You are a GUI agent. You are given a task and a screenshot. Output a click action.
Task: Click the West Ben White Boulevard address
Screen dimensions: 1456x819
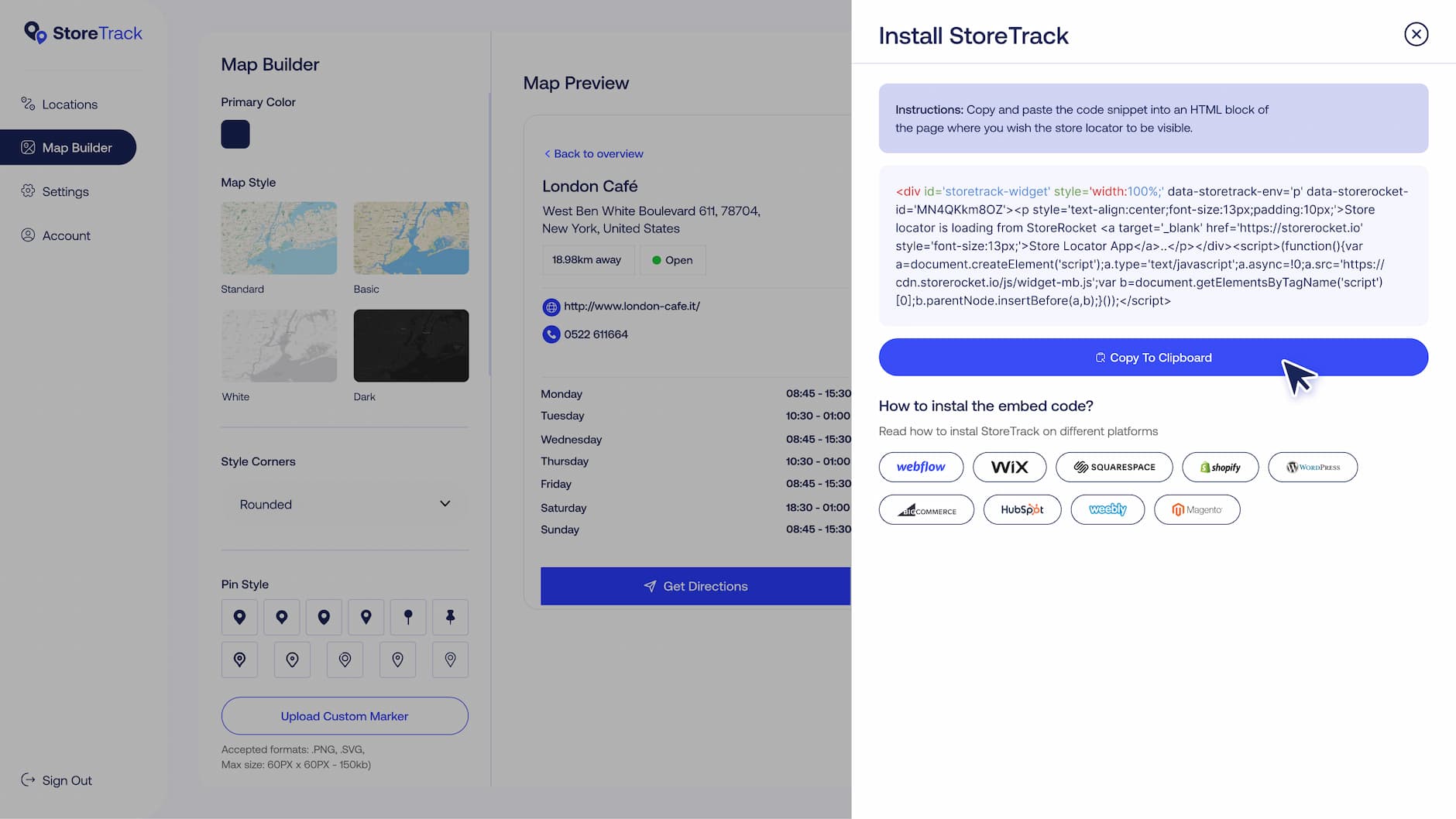[651, 219]
